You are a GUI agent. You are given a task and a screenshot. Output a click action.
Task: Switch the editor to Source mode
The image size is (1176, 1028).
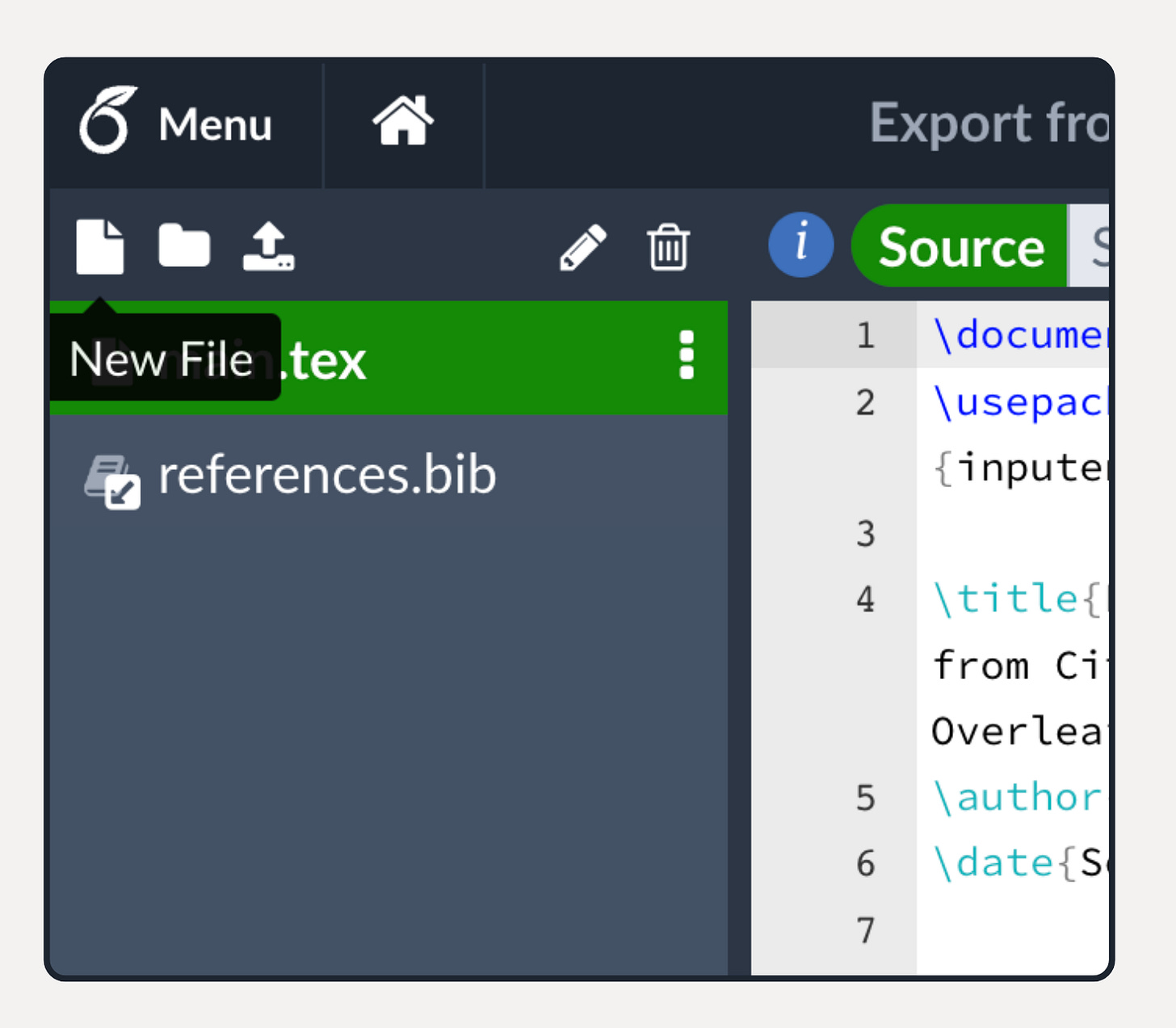[x=960, y=246]
